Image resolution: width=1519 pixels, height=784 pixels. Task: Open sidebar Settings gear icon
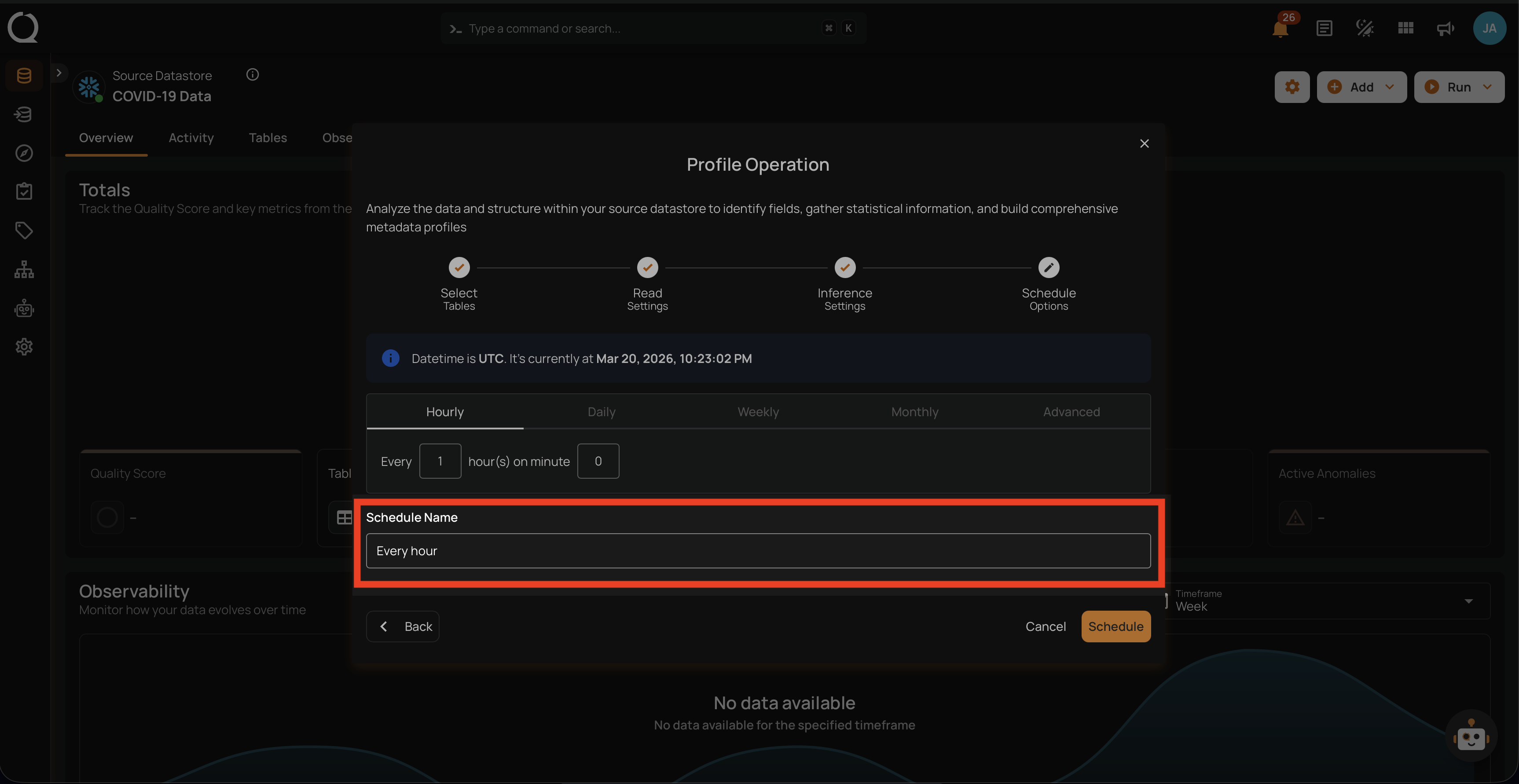[x=24, y=346]
